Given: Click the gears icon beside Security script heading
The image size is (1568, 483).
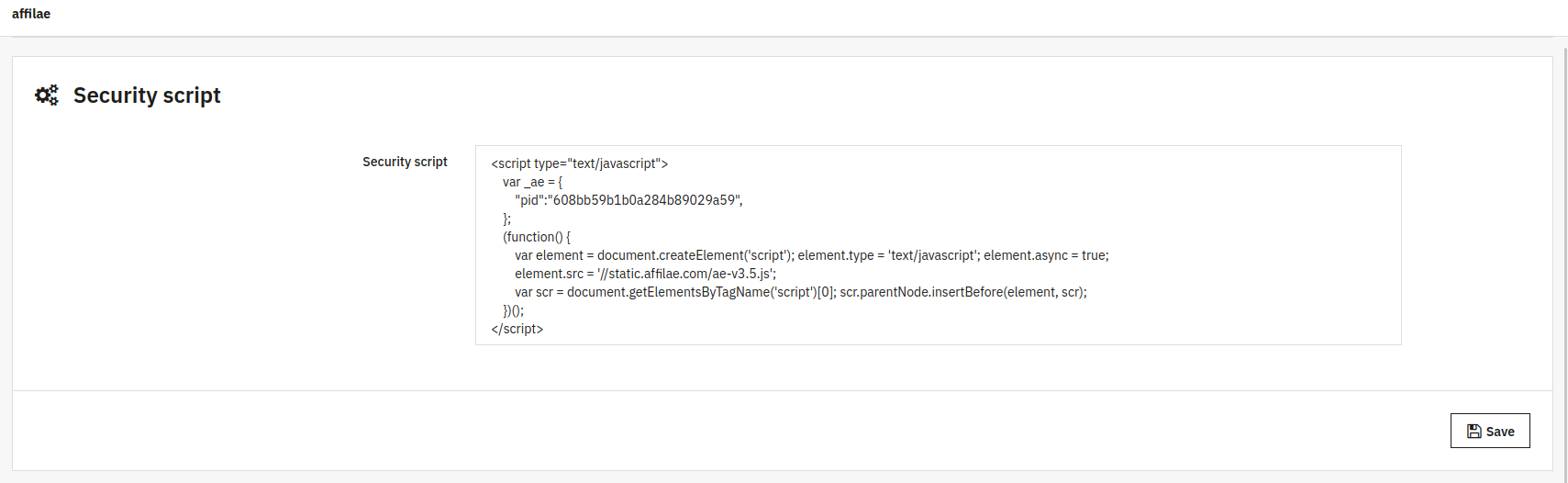Looking at the screenshot, I should point(47,95).
